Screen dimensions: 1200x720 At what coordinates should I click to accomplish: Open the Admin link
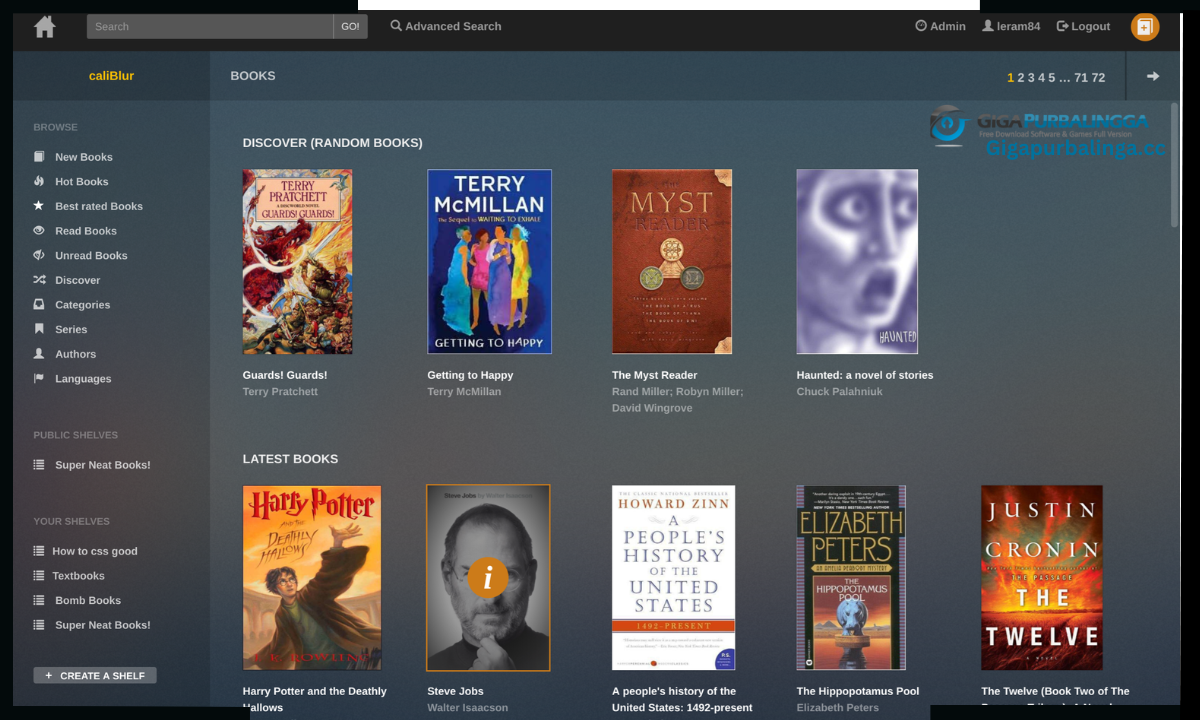tap(940, 26)
